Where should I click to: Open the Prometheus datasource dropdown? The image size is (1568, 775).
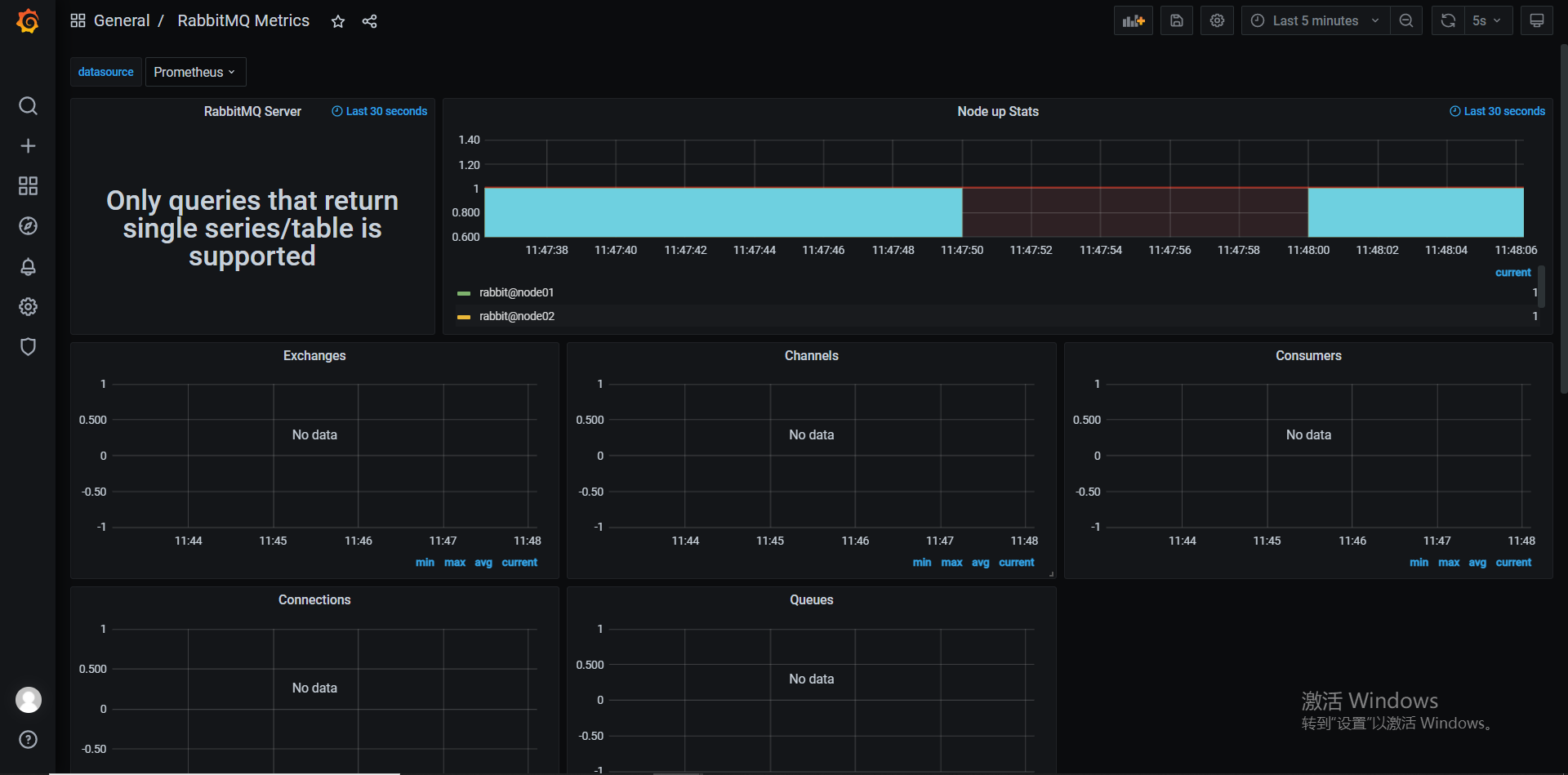(195, 72)
